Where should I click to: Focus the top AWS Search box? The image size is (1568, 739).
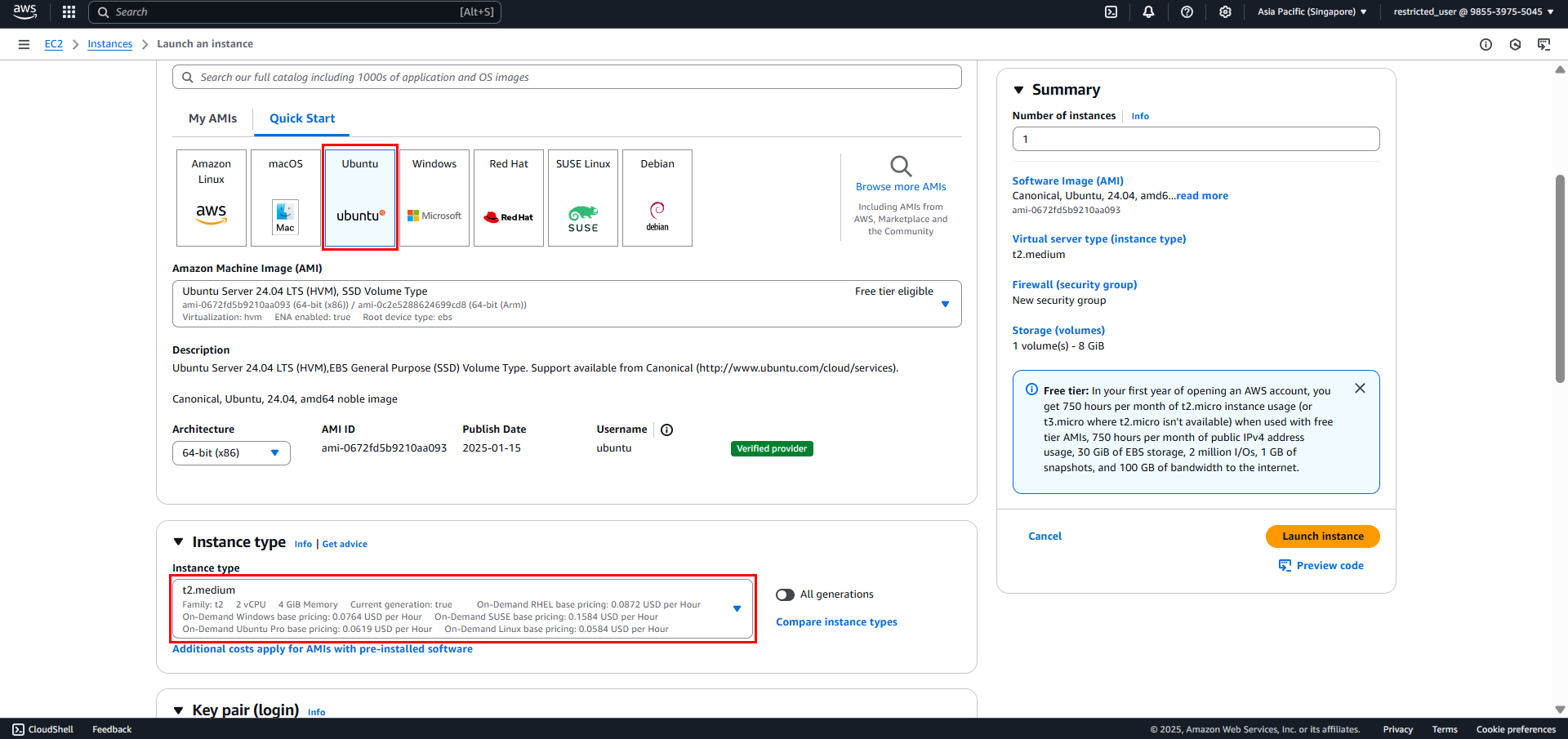click(x=295, y=12)
